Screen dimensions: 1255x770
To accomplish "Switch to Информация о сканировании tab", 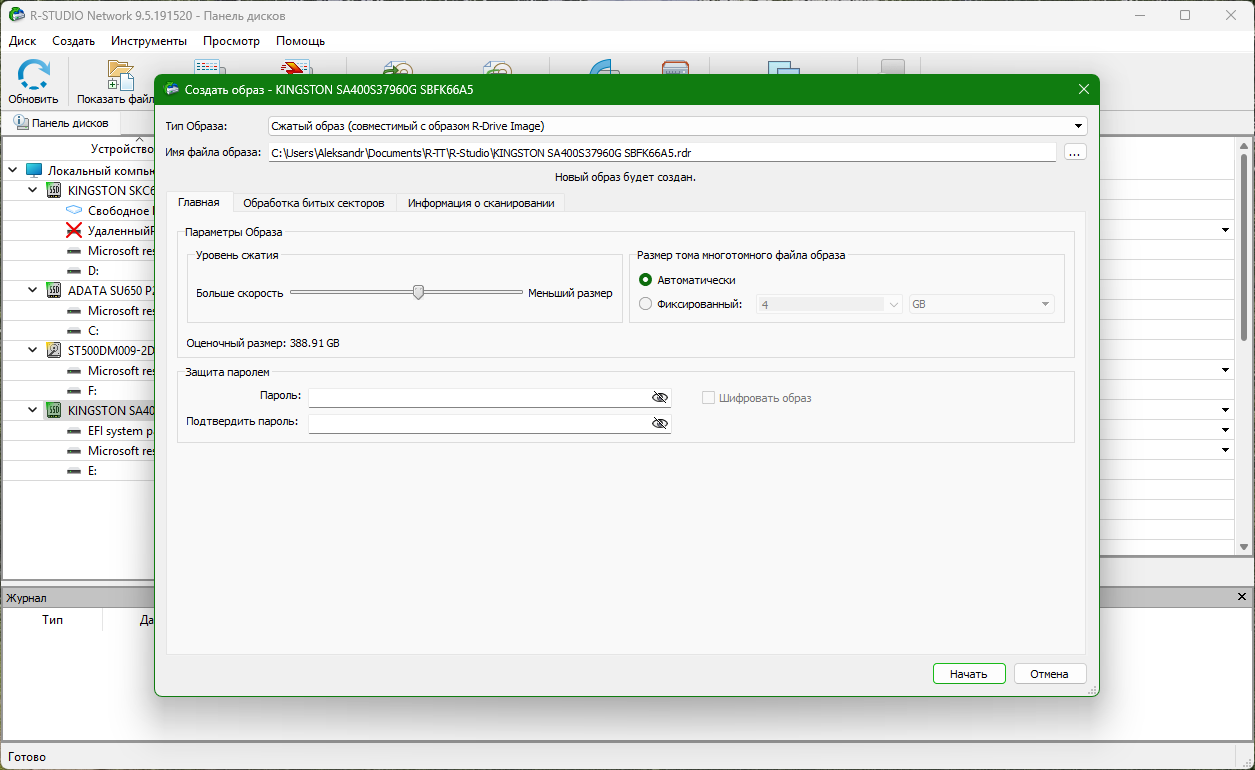I will click(x=481, y=203).
